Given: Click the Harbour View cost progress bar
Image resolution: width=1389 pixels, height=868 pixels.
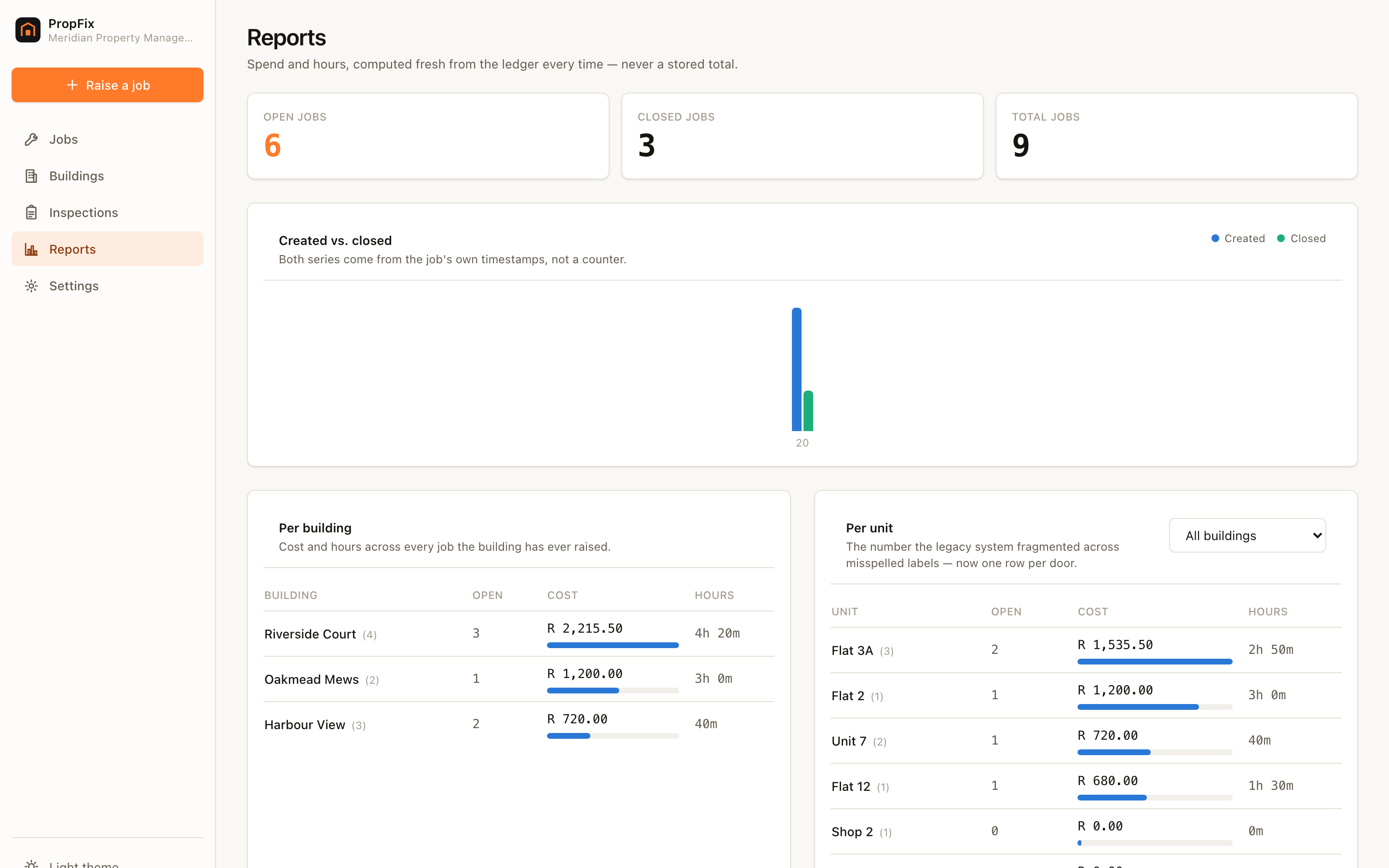Looking at the screenshot, I should (x=613, y=736).
